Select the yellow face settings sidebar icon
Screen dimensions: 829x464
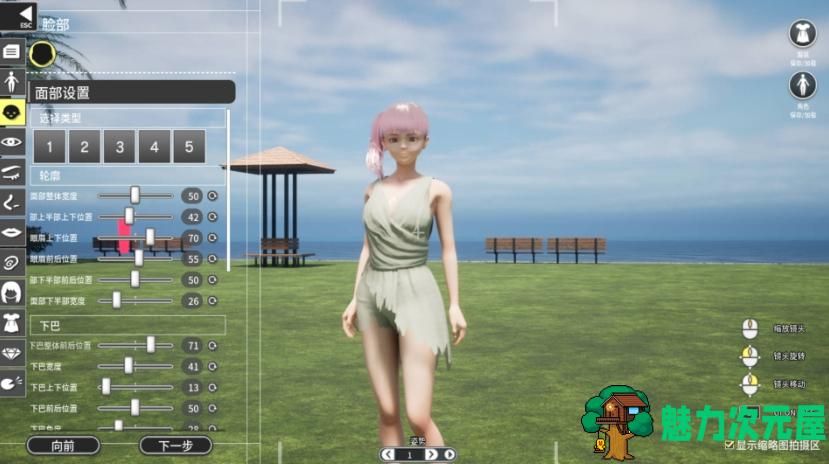12,112
